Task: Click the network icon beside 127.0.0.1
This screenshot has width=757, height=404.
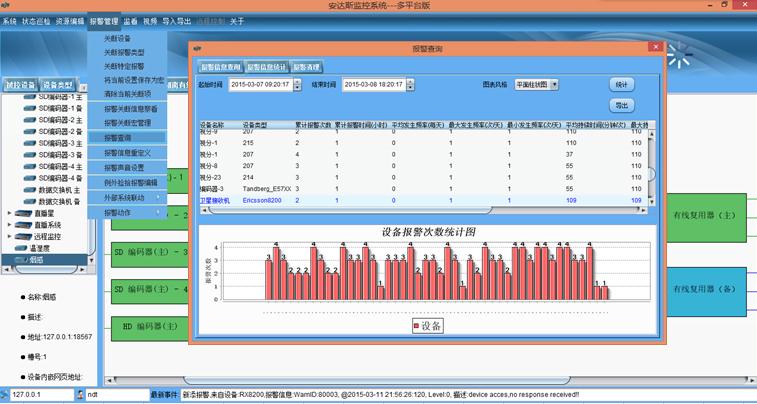Action: pyautogui.click(x=4, y=394)
